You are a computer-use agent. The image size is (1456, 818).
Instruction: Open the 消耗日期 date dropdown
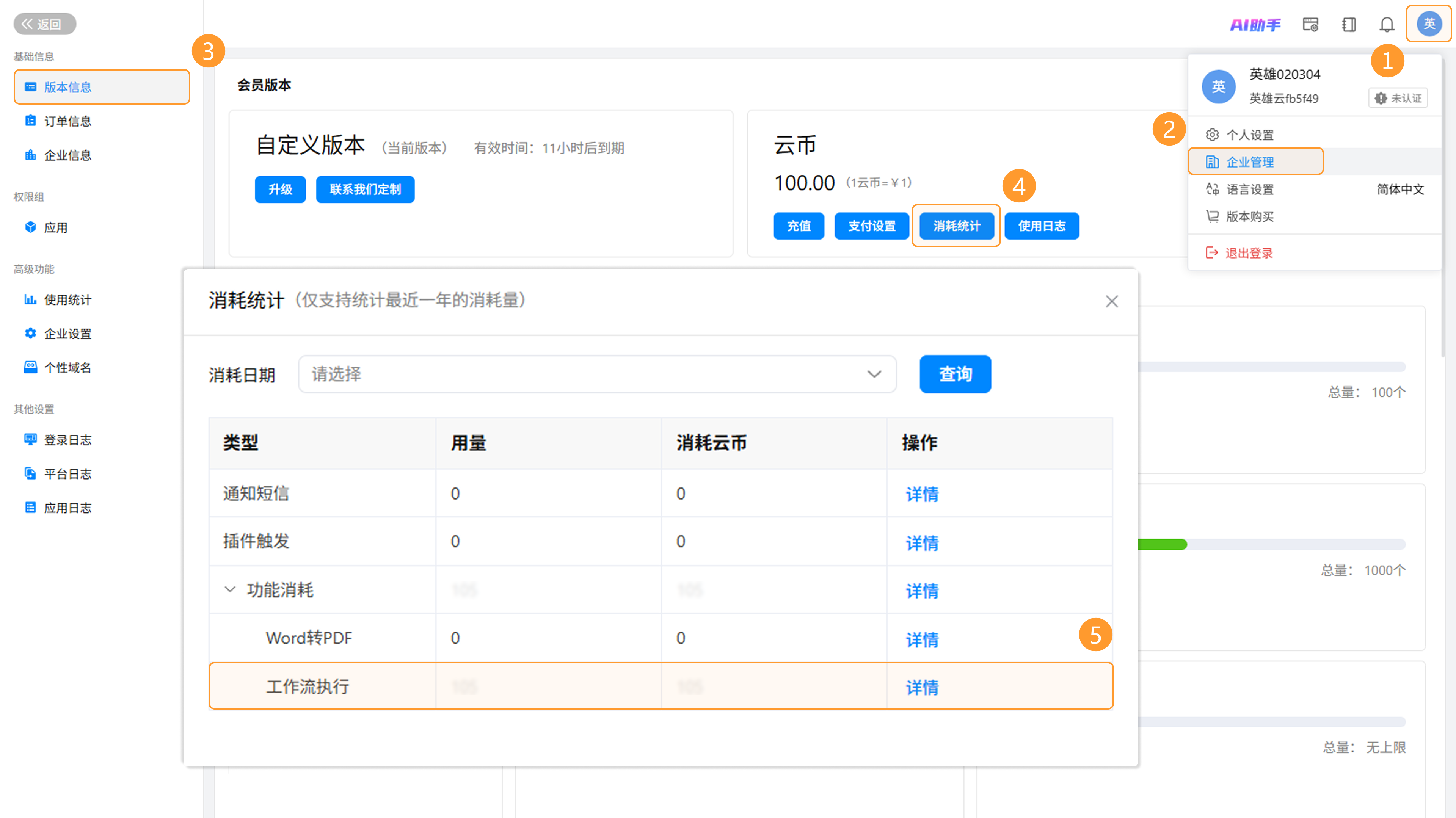tap(597, 374)
